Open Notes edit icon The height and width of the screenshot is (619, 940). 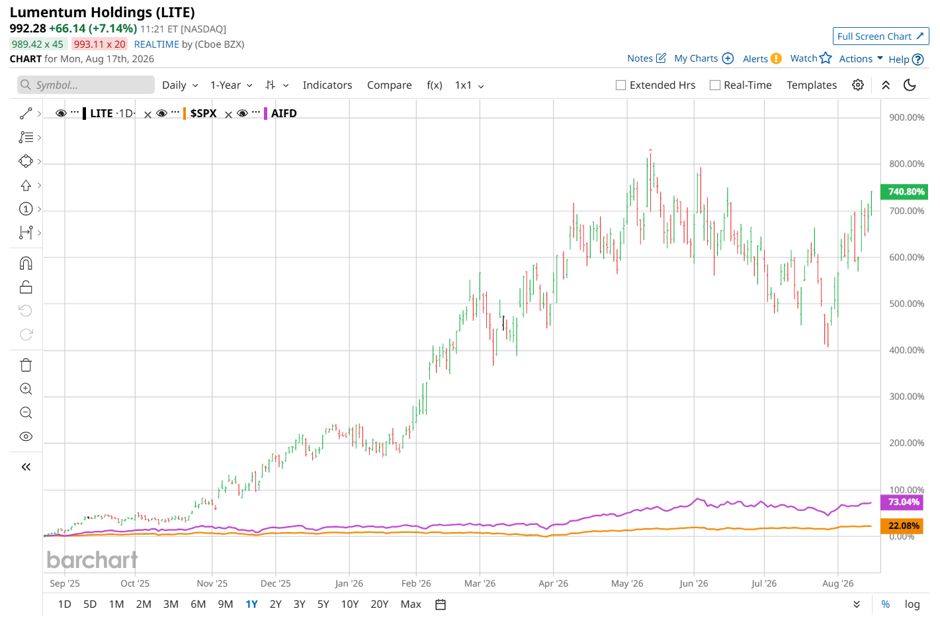click(x=661, y=58)
